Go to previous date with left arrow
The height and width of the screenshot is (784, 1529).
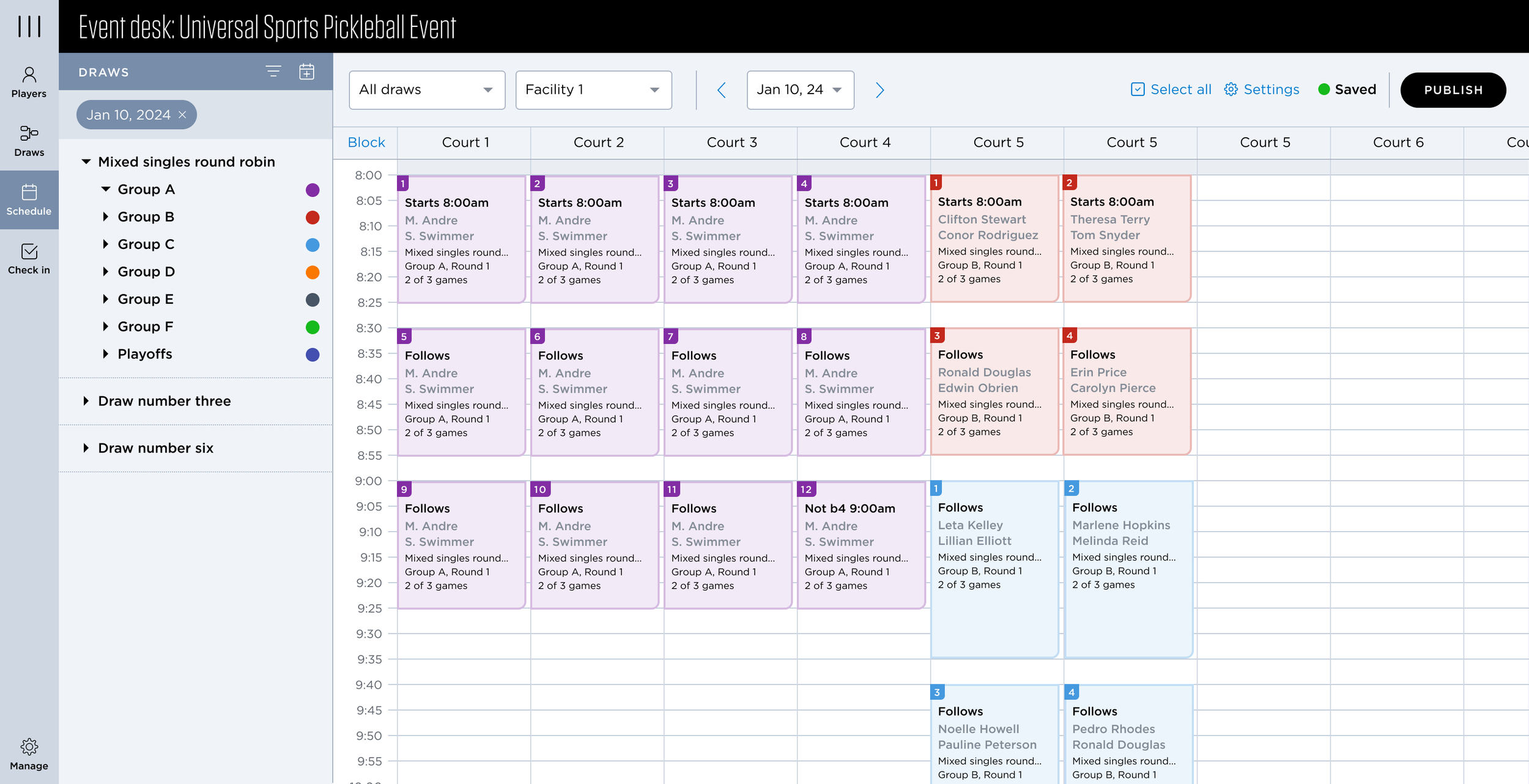(722, 91)
